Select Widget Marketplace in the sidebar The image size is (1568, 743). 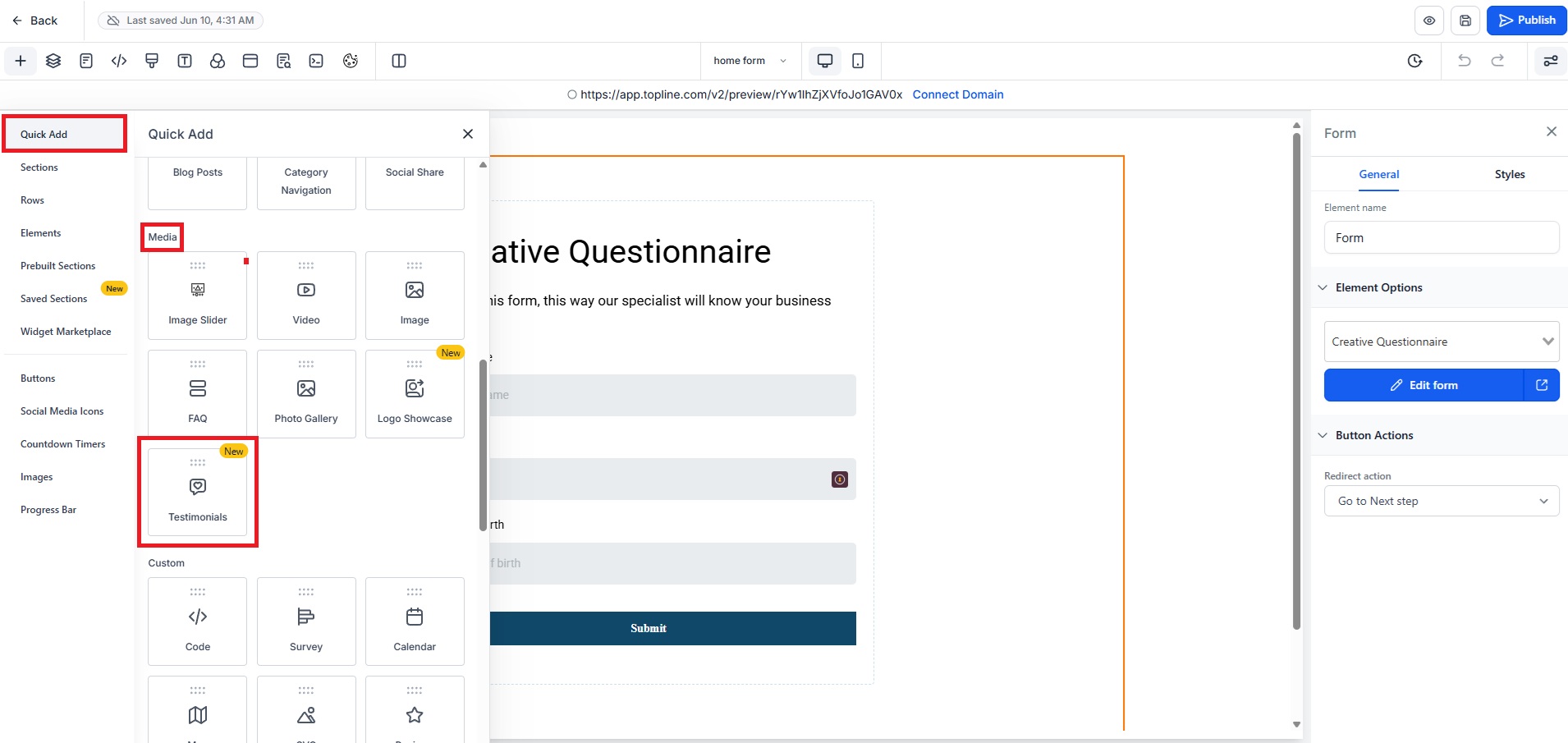(x=66, y=332)
